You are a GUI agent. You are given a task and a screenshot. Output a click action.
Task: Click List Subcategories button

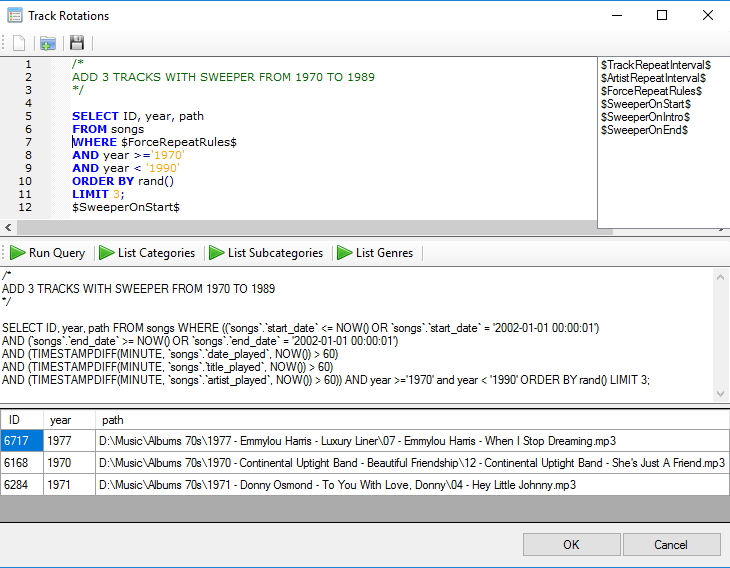(266, 253)
